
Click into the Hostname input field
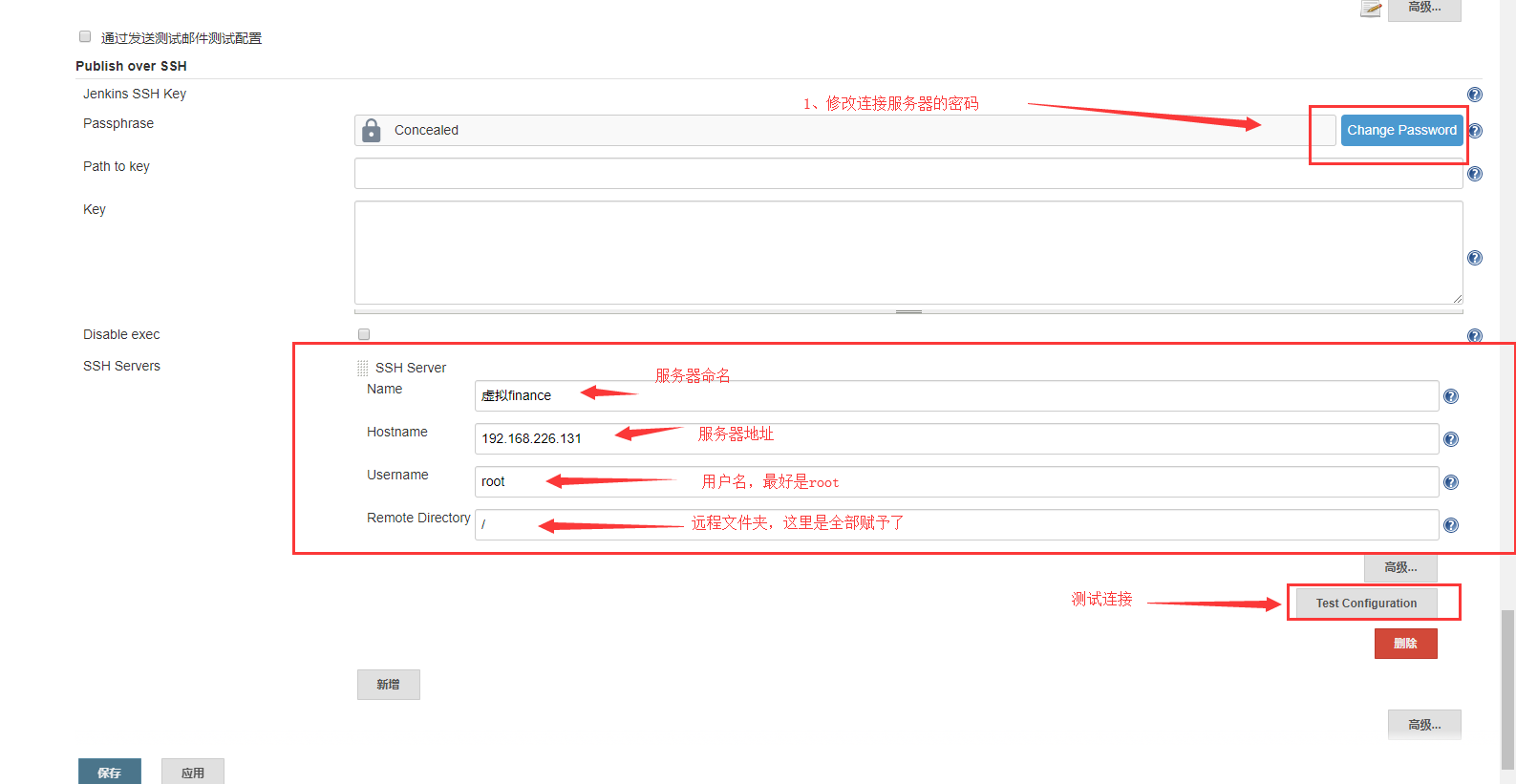955,439
